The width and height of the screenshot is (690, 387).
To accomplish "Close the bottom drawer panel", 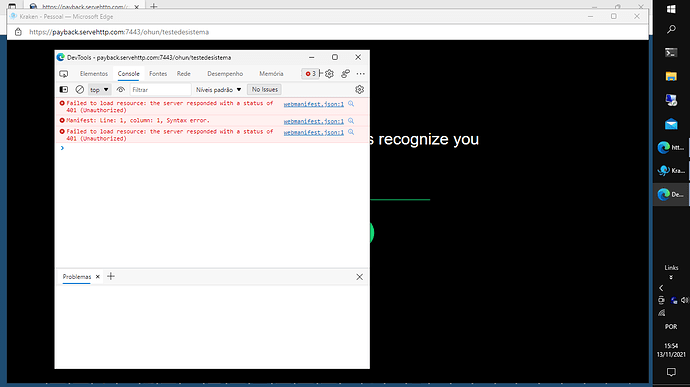I will tap(360, 277).
